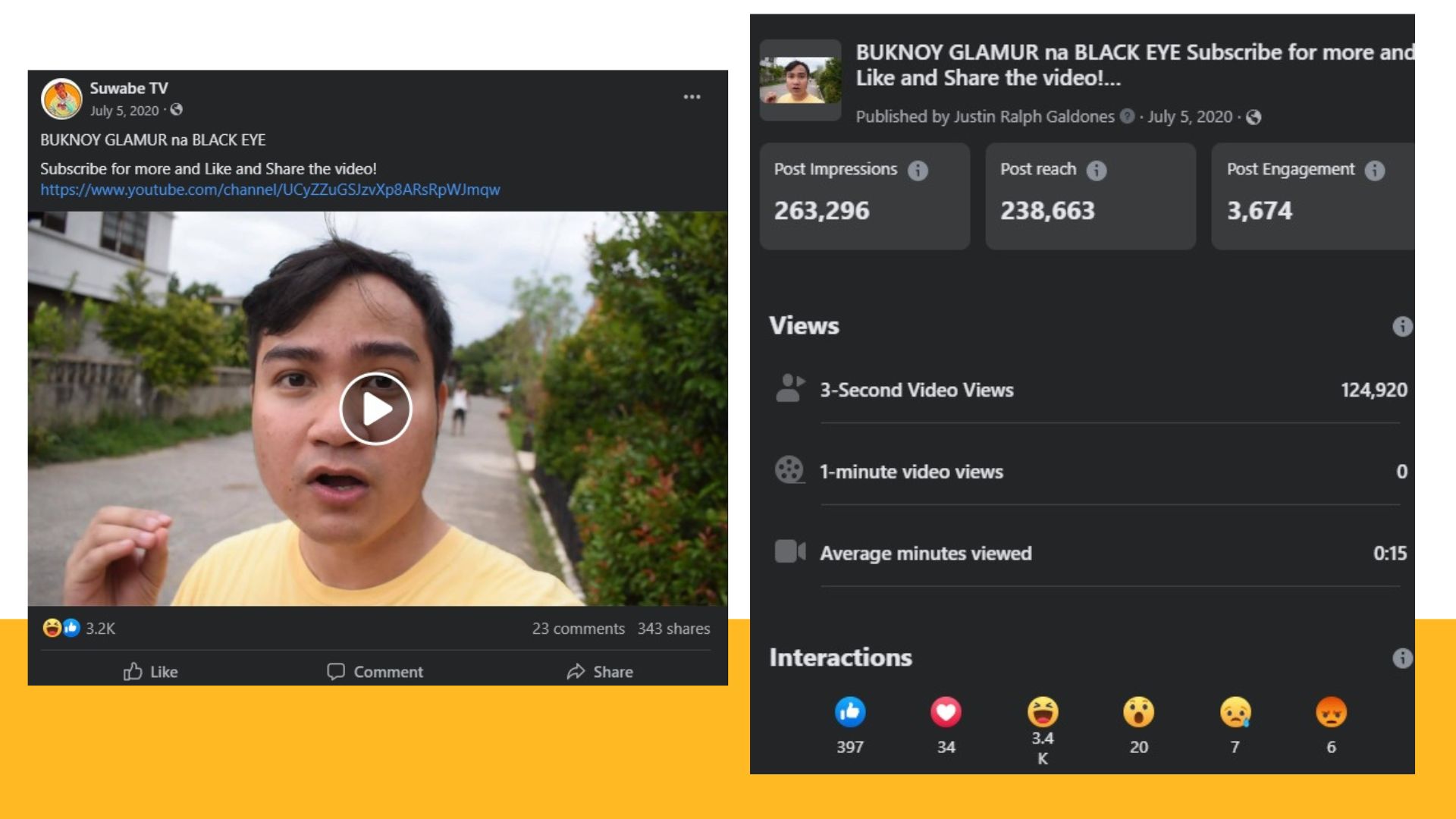Click the Suwabe TV profile picture

(x=61, y=99)
